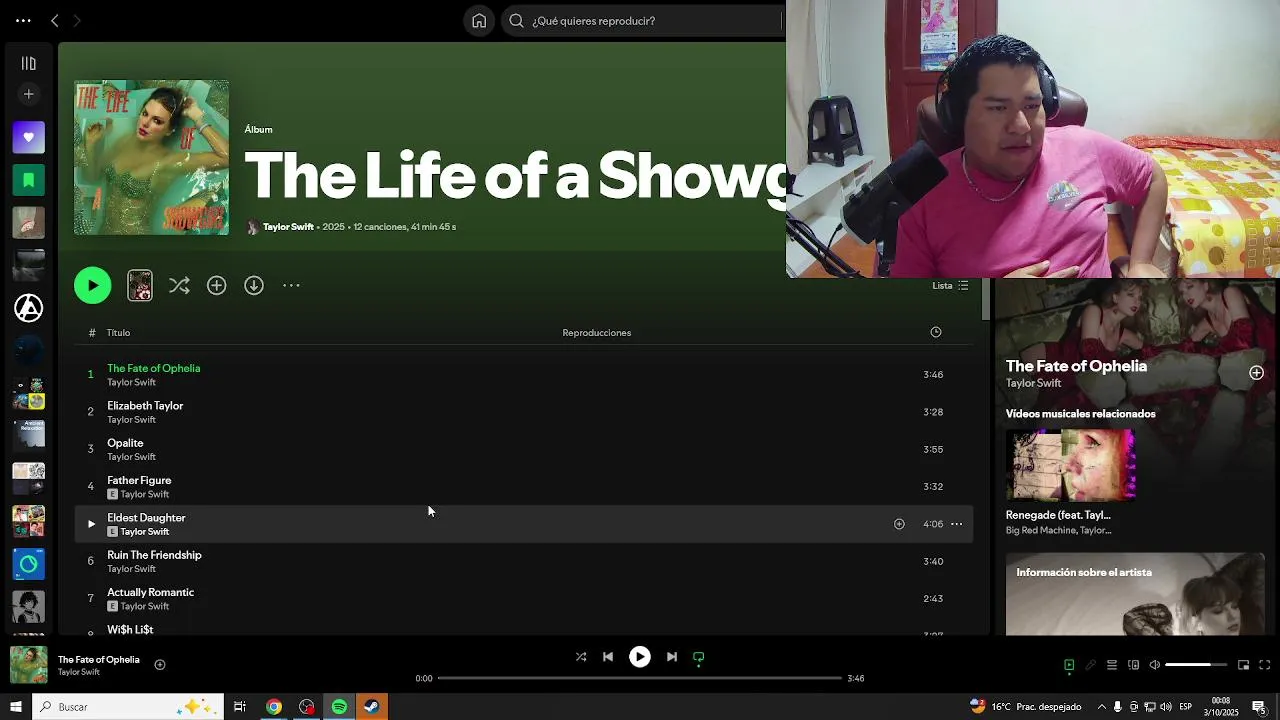Open the white circled-A logo playlist
Viewport: 1280px width, 720px height.
click(x=28, y=308)
